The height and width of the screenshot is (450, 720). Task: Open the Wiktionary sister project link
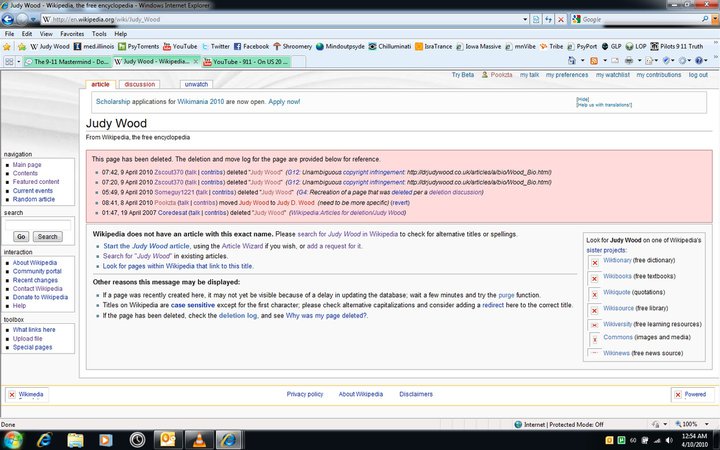tap(617, 260)
